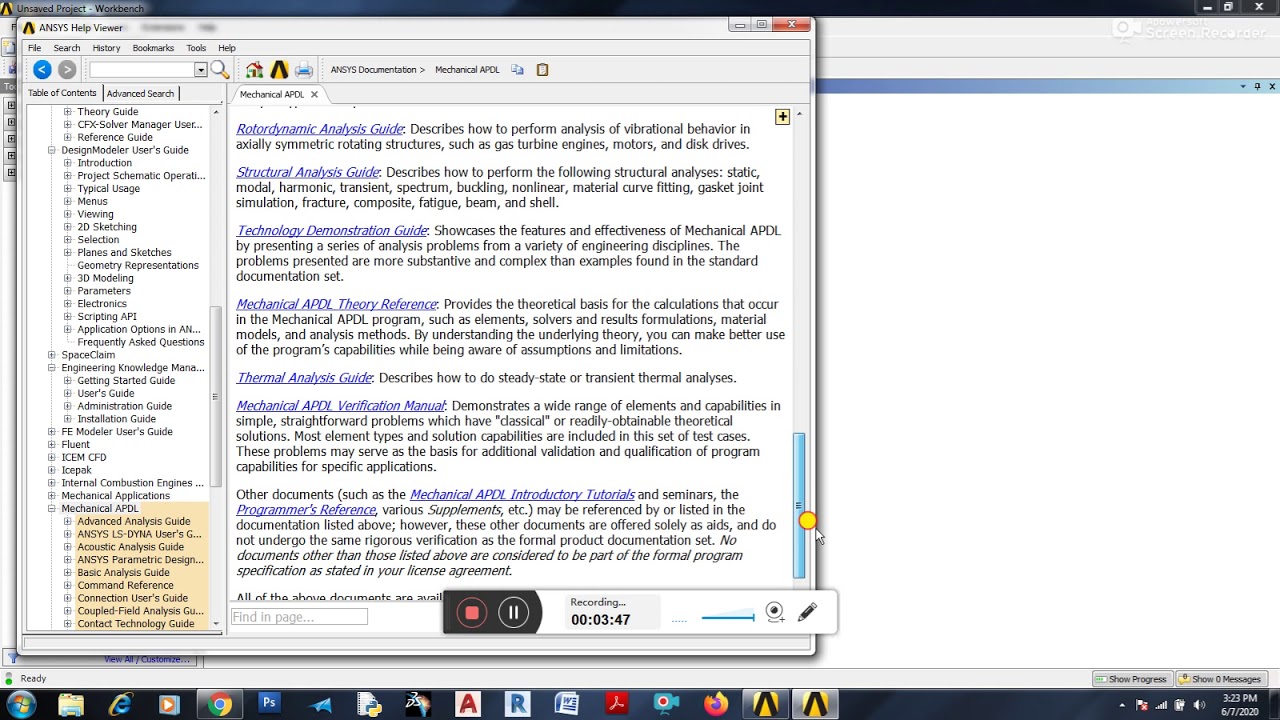The image size is (1280, 720).
Task: Stop the screen recording
Action: tap(472, 613)
